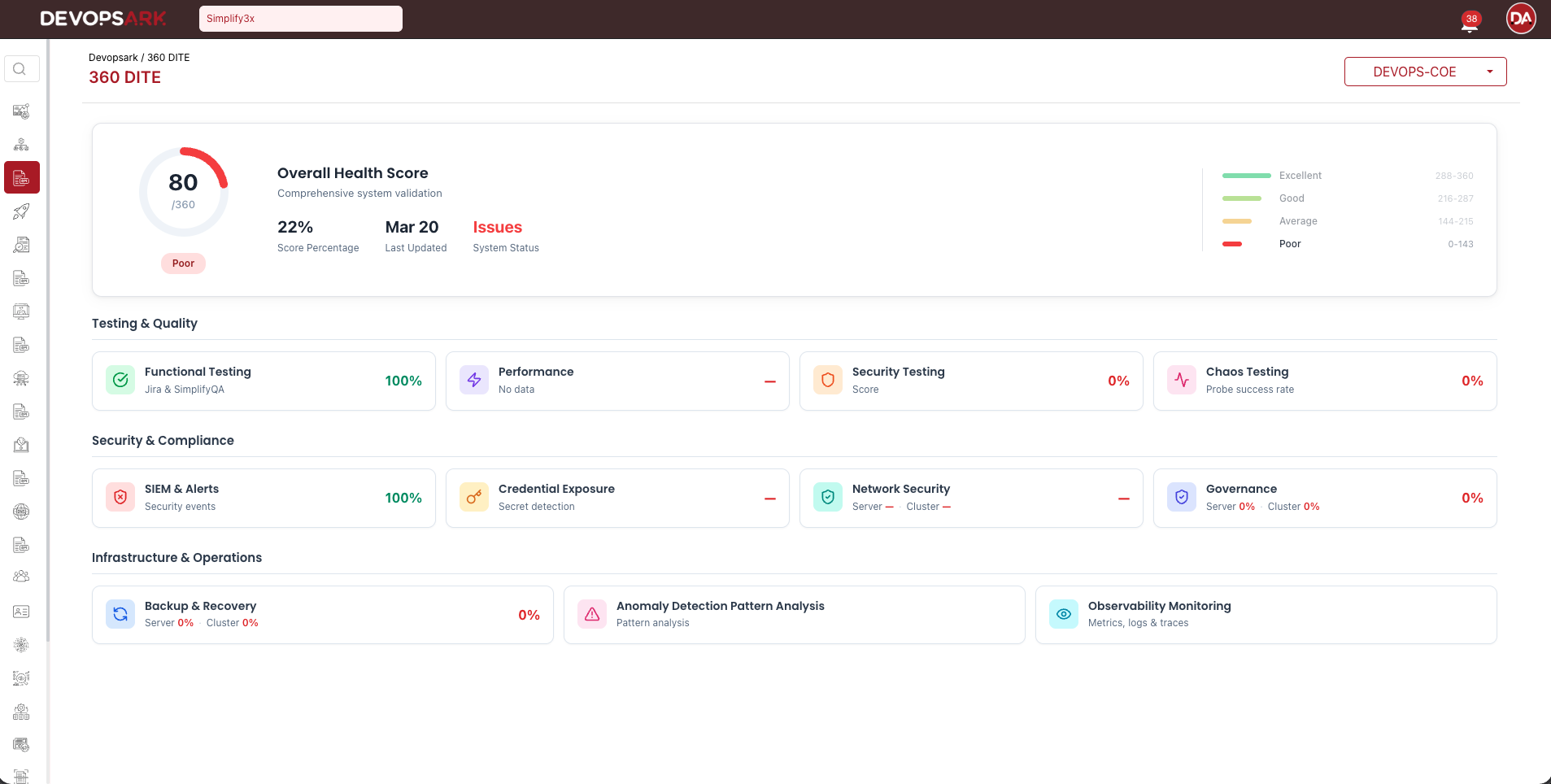
Task: Open the highlighted red report icon in sidebar
Action: (x=21, y=176)
